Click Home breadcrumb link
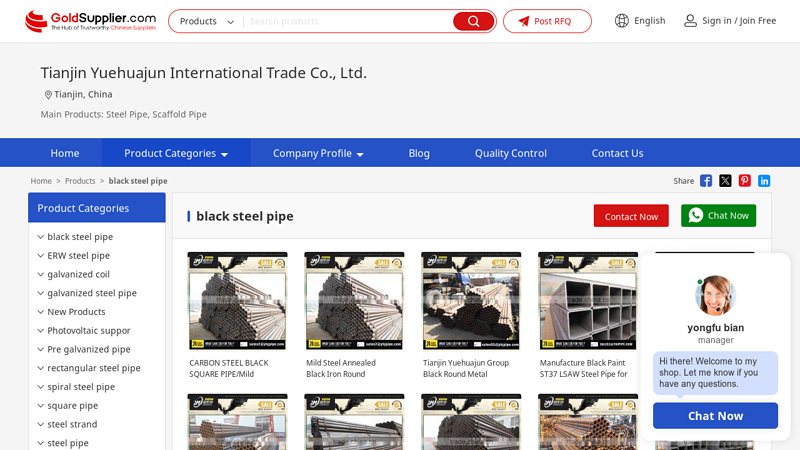Screen dimensions: 800x450 [x=41, y=181]
